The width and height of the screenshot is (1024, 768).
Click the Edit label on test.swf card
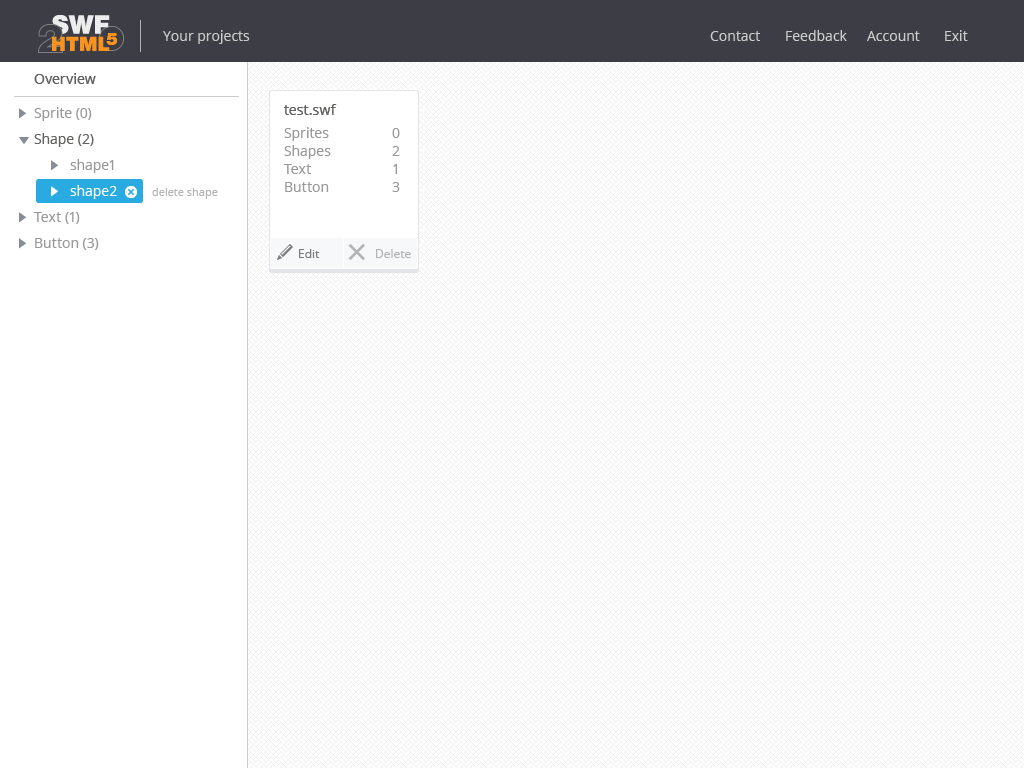click(308, 254)
